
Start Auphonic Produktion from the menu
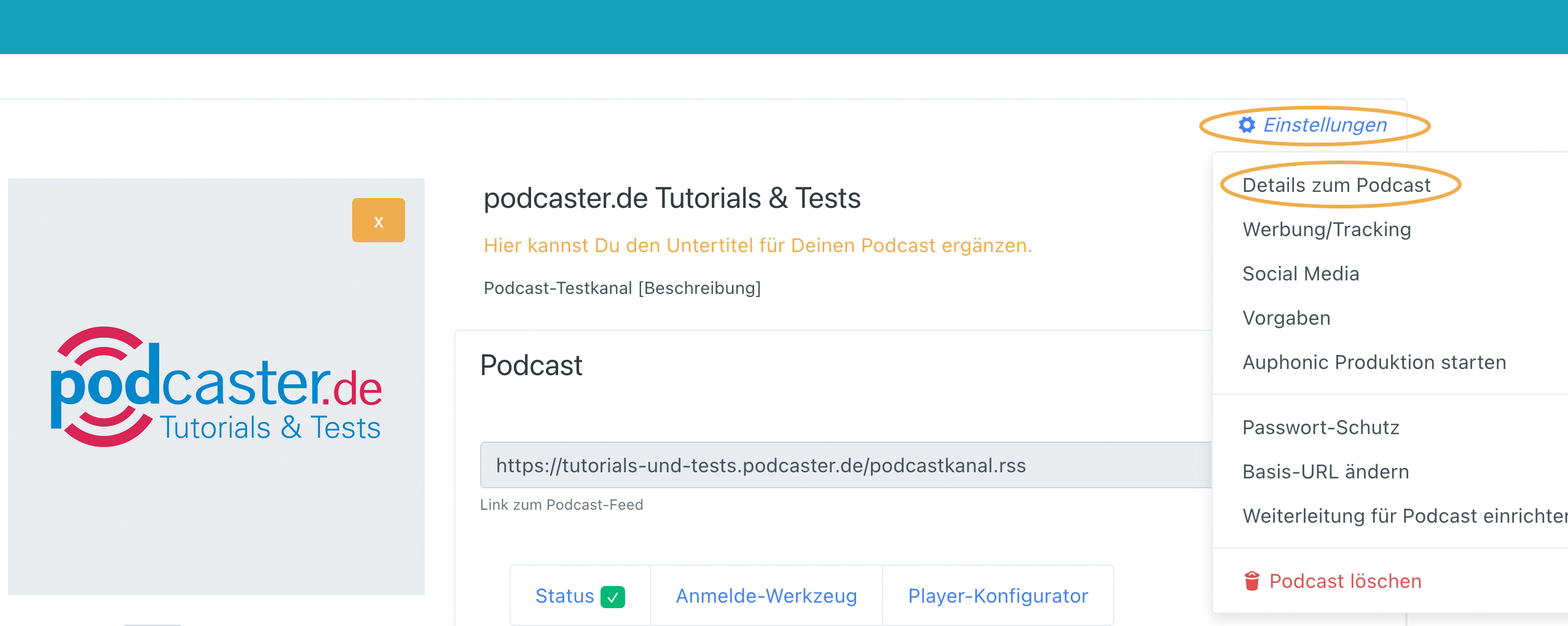coord(1374,362)
